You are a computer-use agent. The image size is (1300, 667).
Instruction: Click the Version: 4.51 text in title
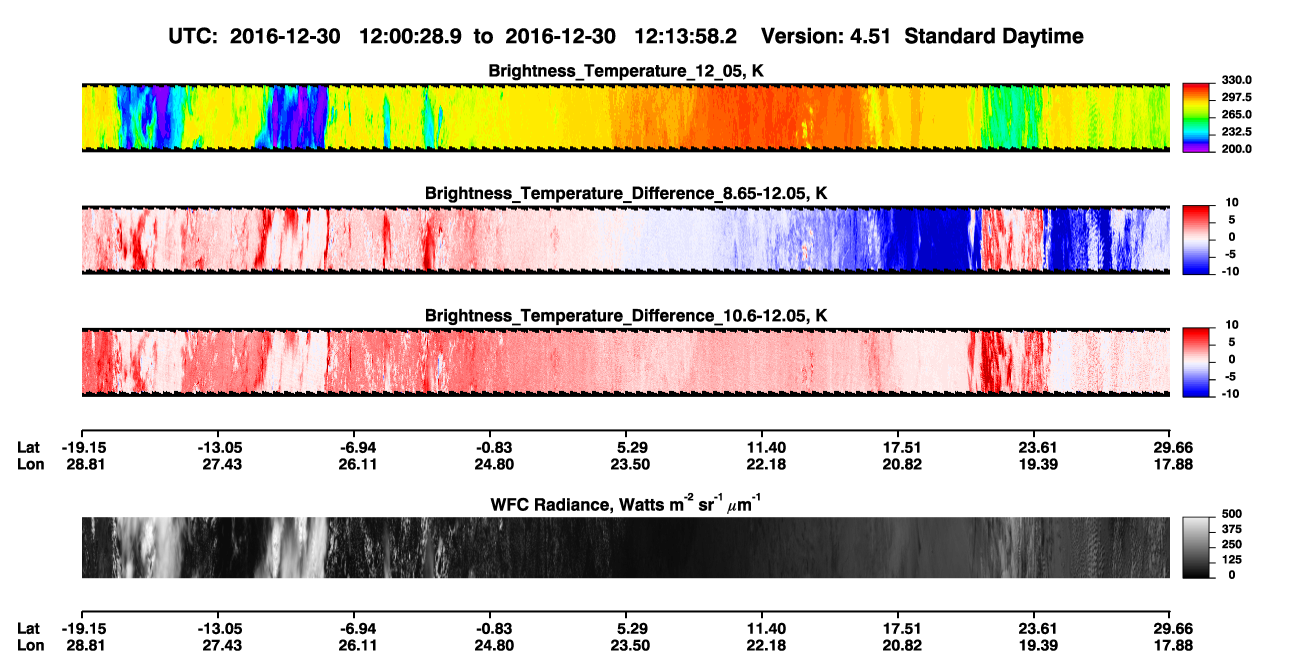point(828,36)
